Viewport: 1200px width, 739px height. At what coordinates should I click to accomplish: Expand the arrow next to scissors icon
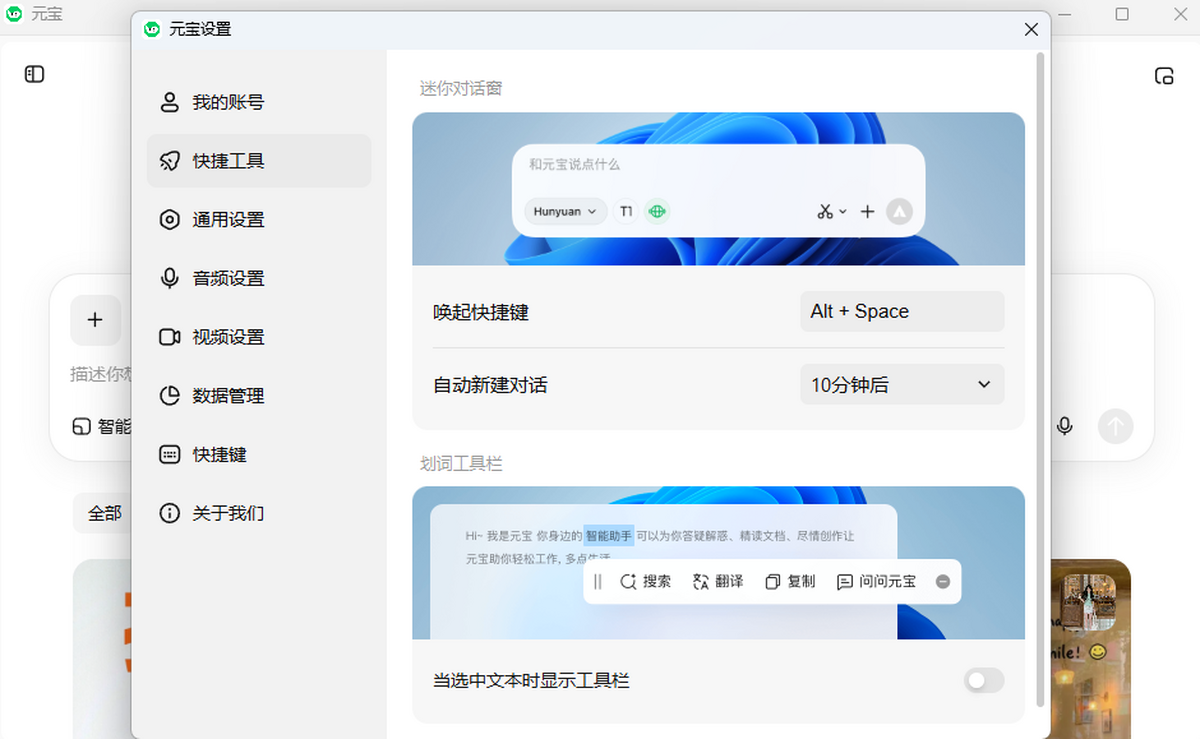coord(843,212)
